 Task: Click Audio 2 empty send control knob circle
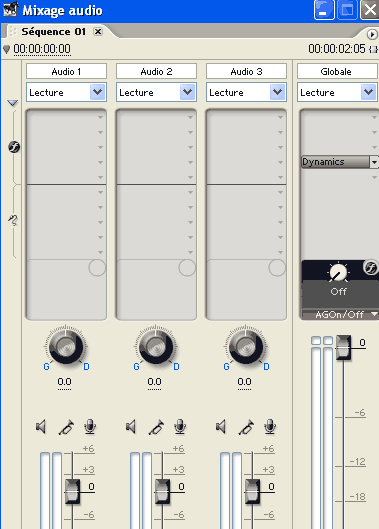coord(187,268)
